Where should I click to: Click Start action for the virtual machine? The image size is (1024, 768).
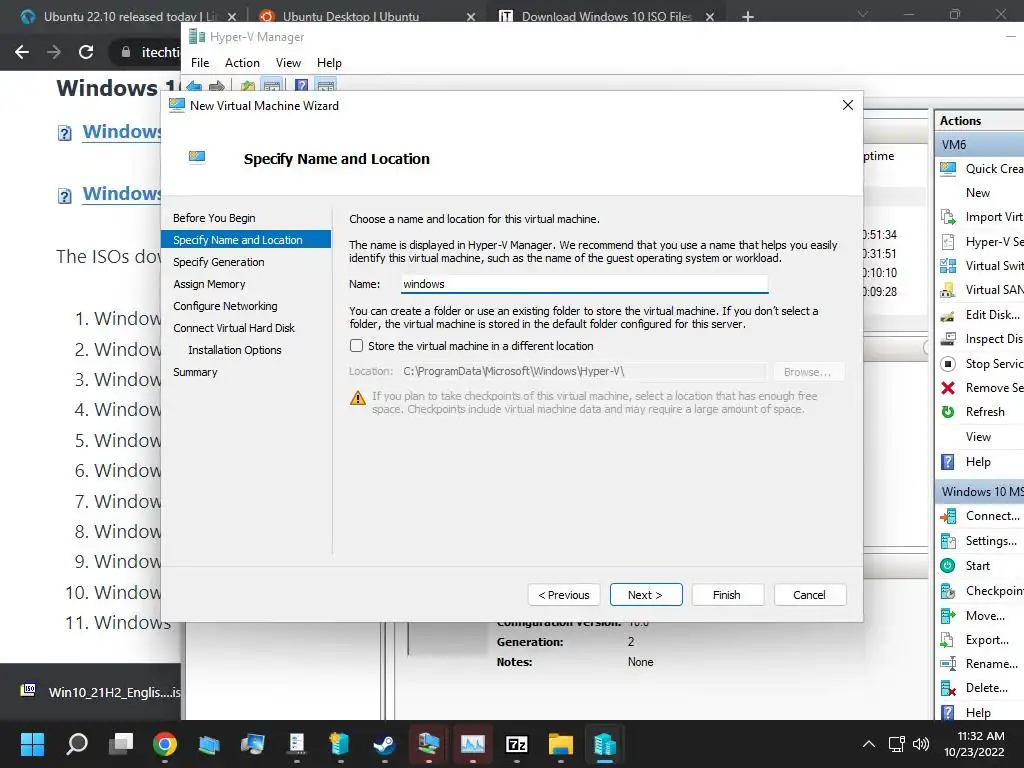click(x=965, y=566)
